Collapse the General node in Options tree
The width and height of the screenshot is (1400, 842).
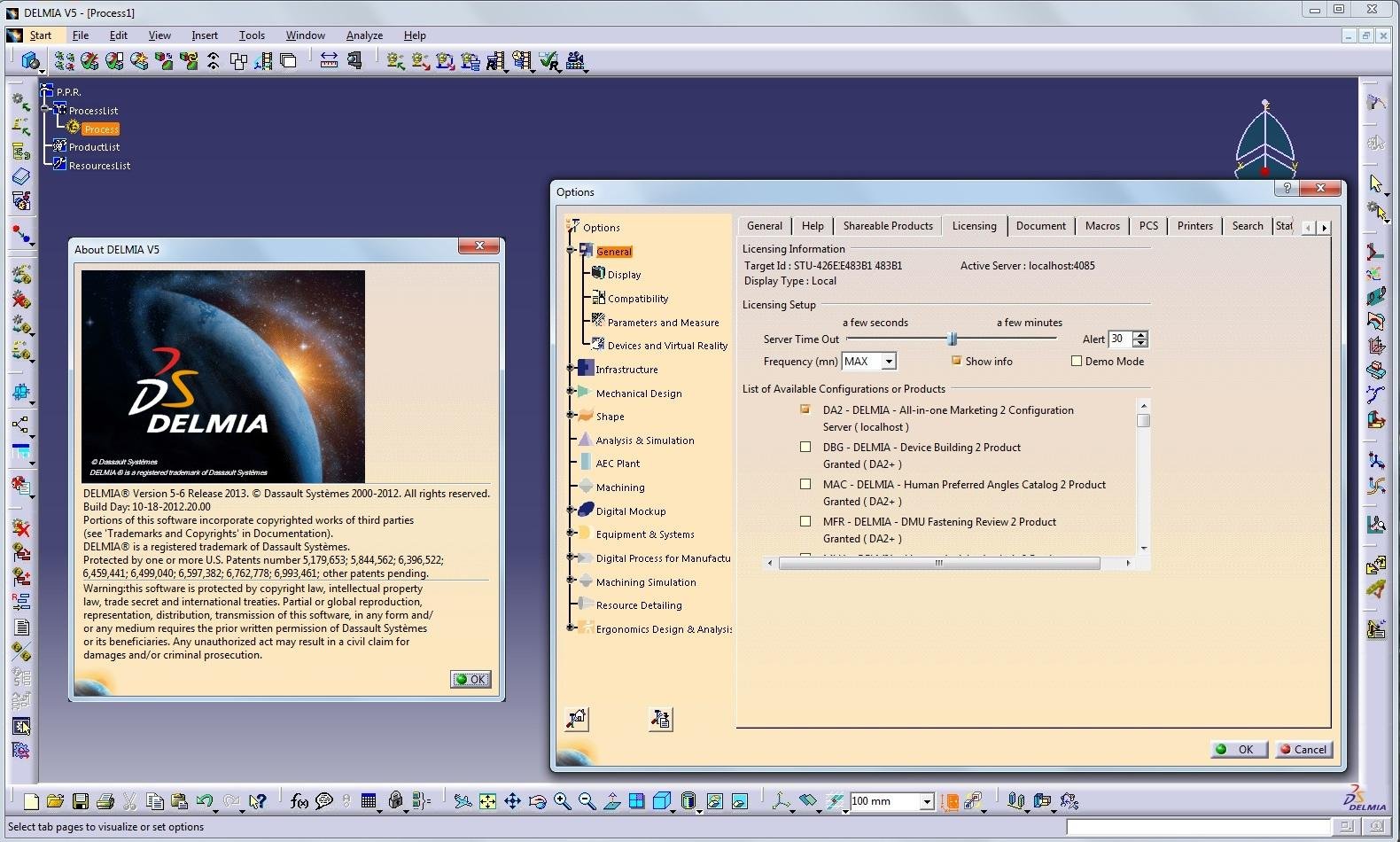[x=572, y=251]
